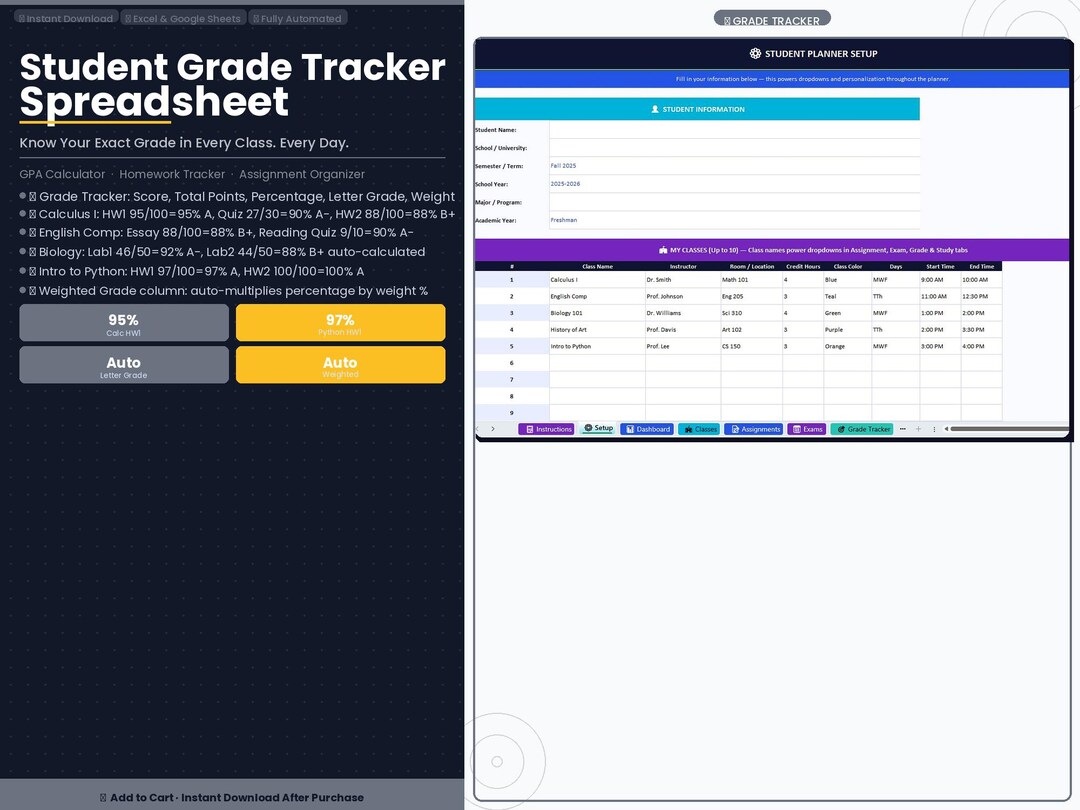This screenshot has width=1080, height=810.
Task: Click the English Comp class name cell
Action: tap(597, 296)
